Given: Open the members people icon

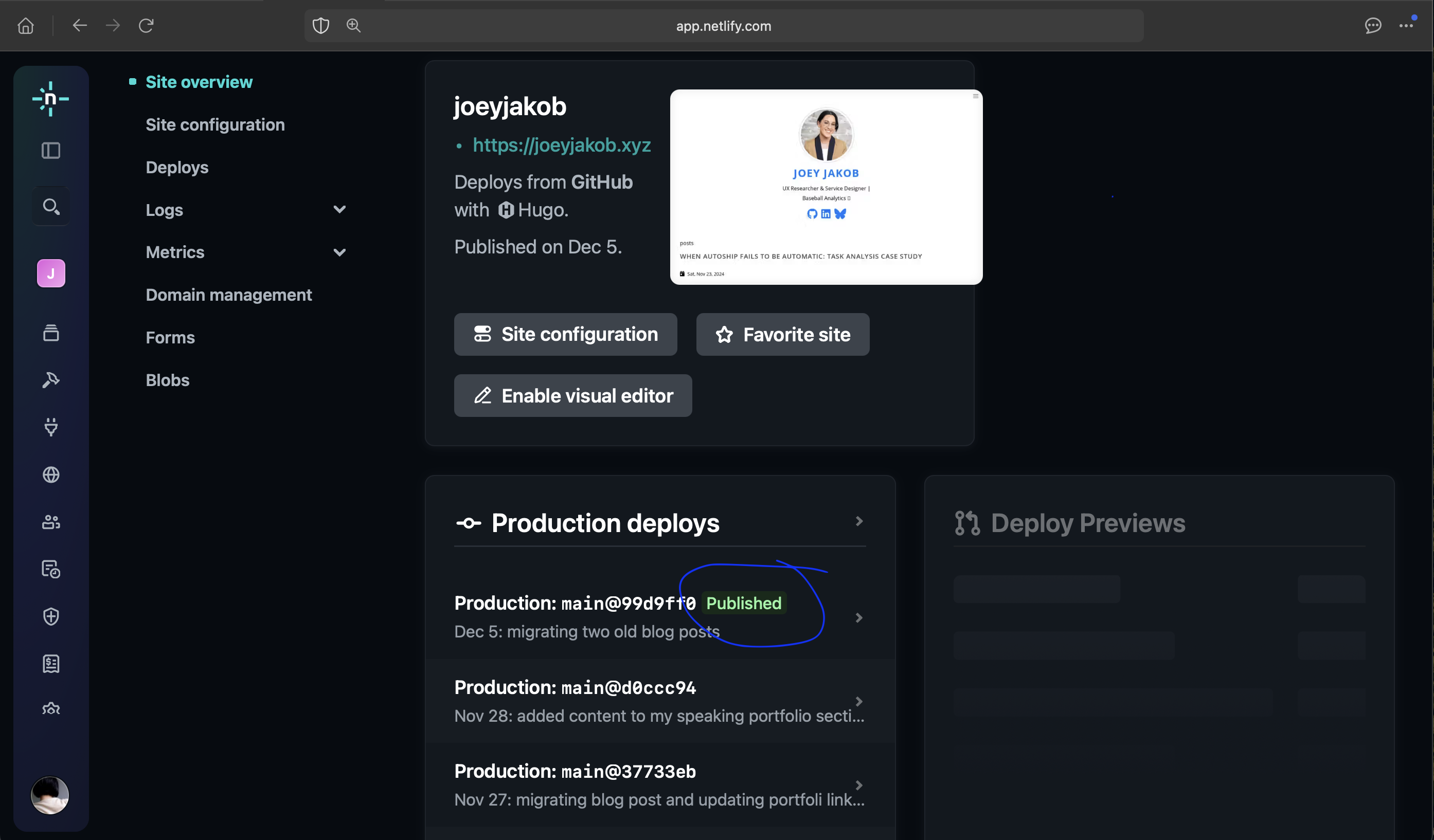Looking at the screenshot, I should [x=50, y=521].
